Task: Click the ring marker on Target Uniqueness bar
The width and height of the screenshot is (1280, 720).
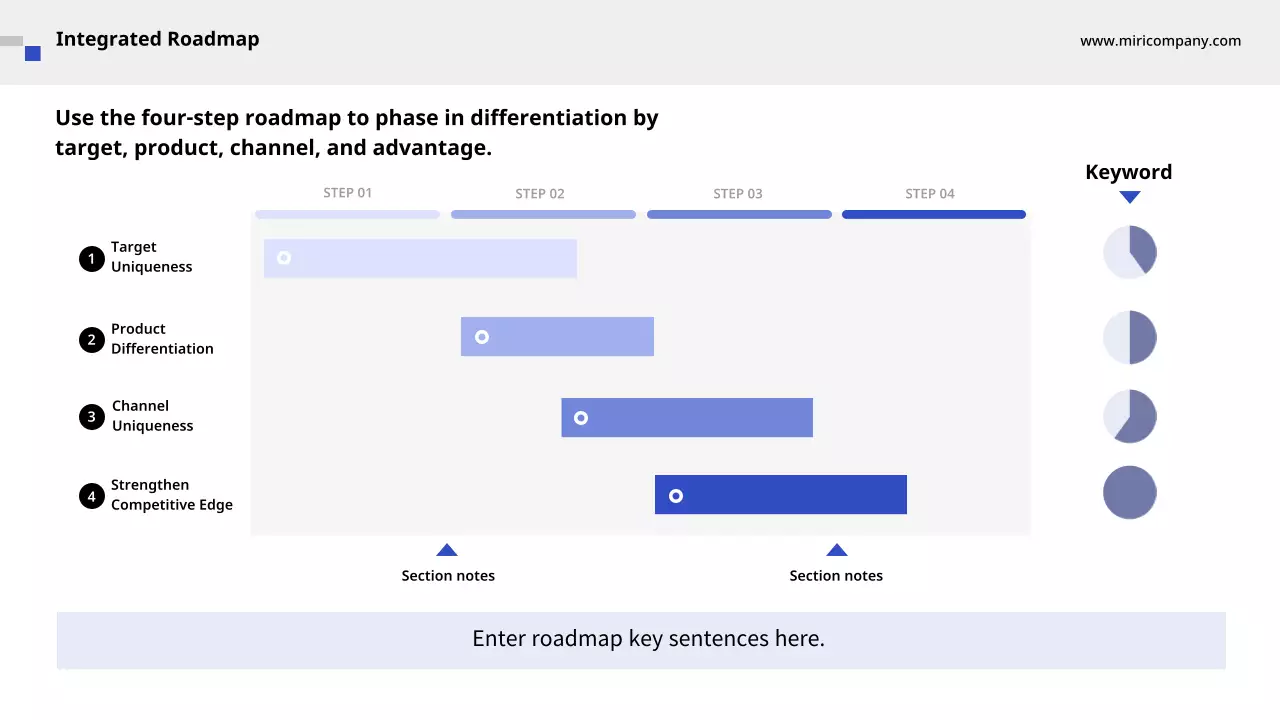Action: (284, 258)
